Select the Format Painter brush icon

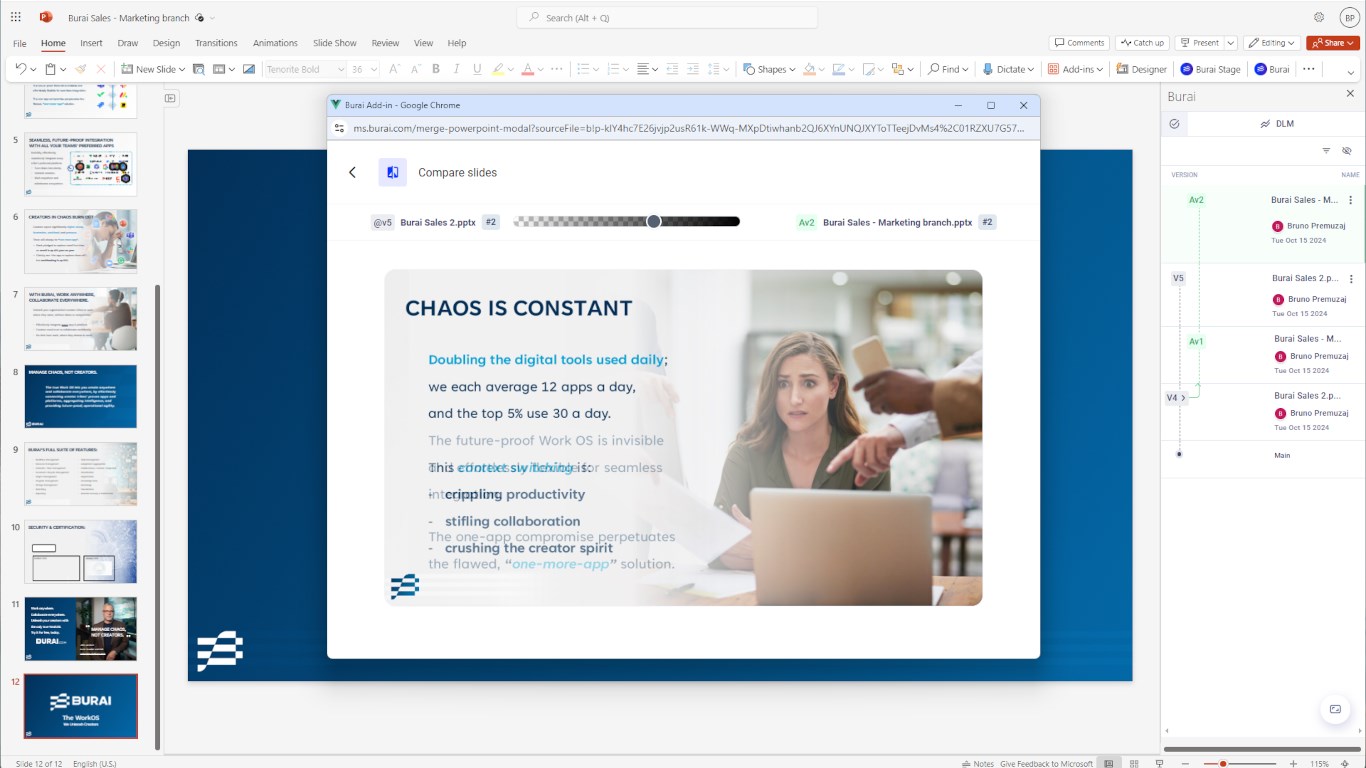point(81,69)
